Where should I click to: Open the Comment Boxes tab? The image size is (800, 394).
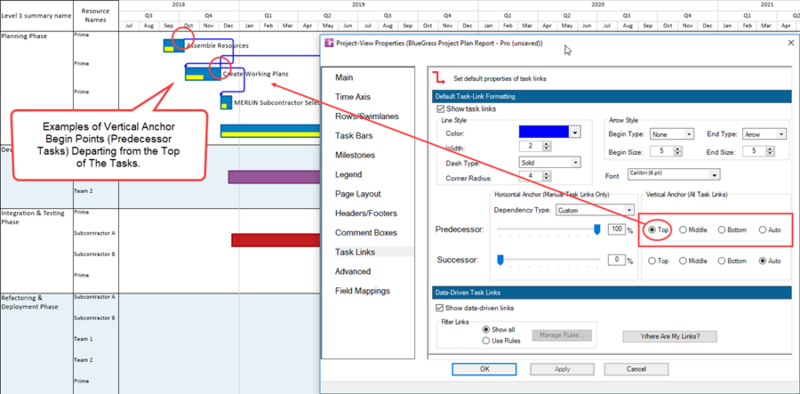[x=365, y=233]
